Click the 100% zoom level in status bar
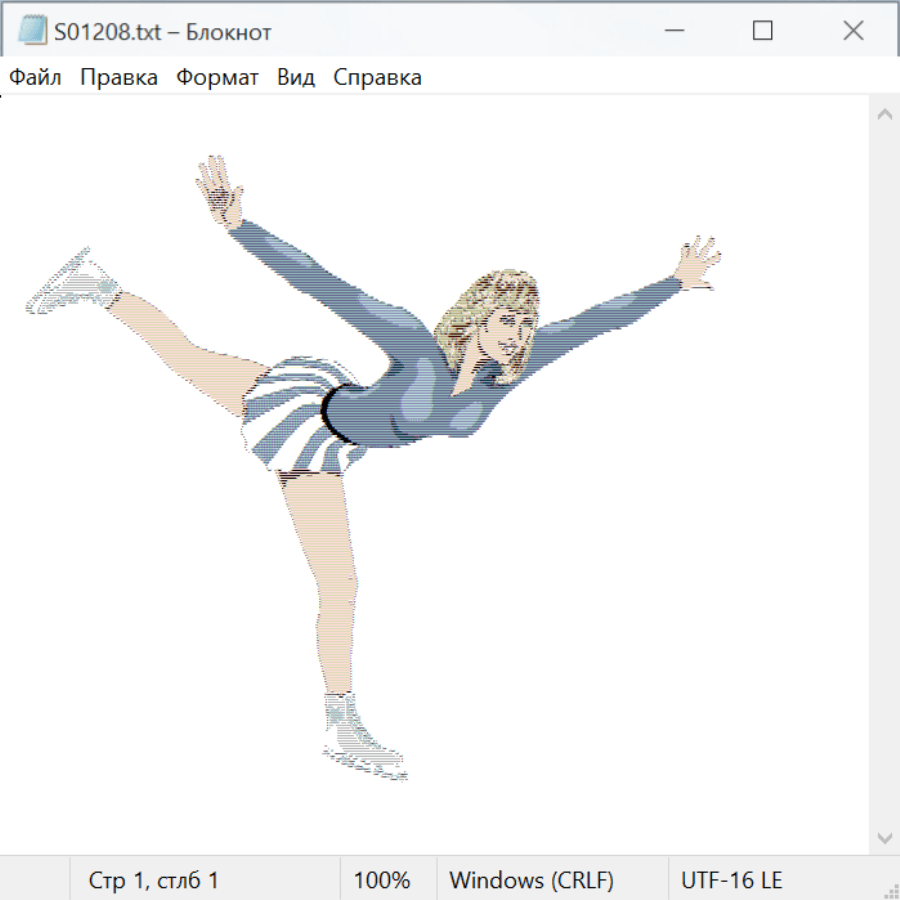 tap(382, 881)
